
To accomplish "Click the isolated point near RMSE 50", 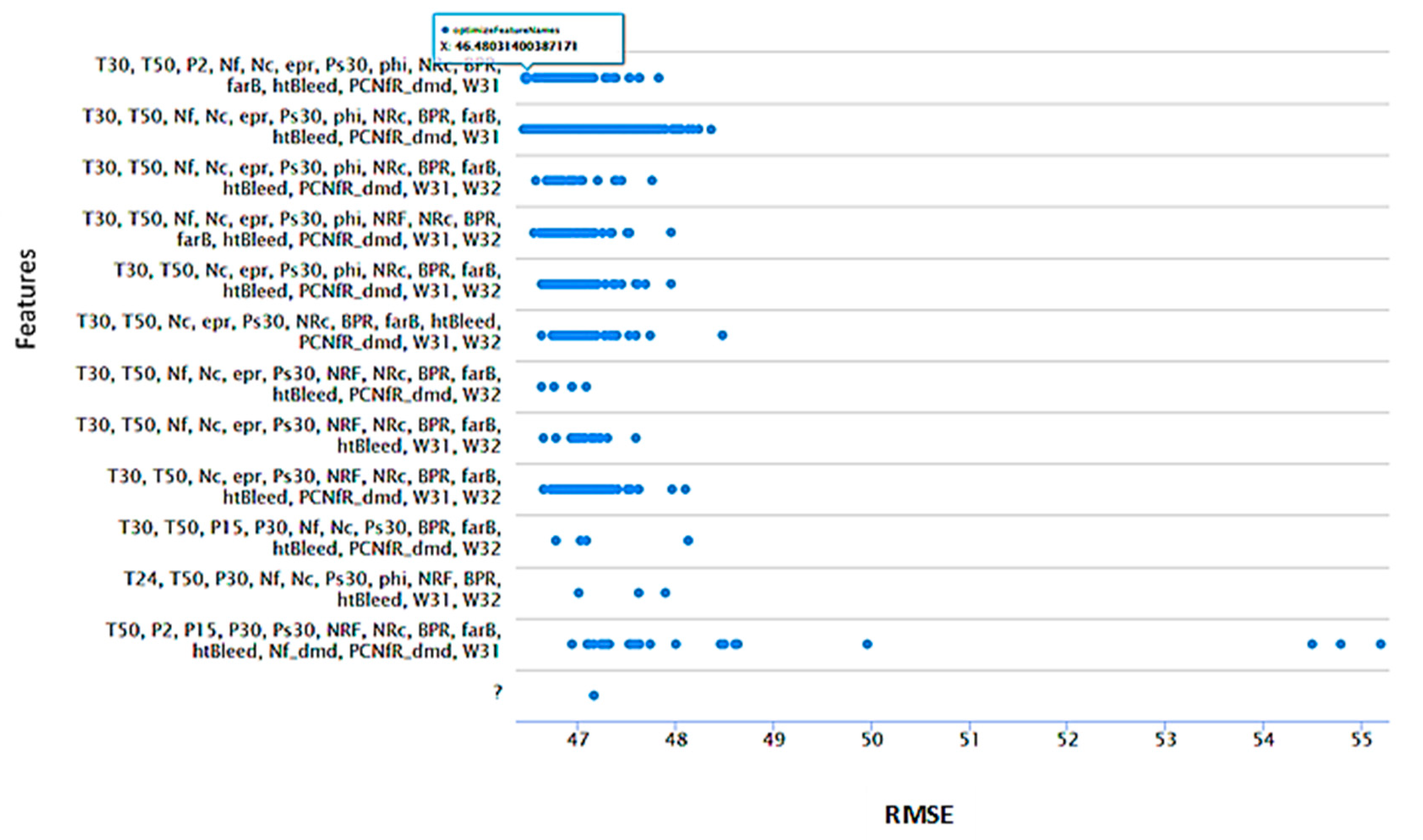I will 867,644.
